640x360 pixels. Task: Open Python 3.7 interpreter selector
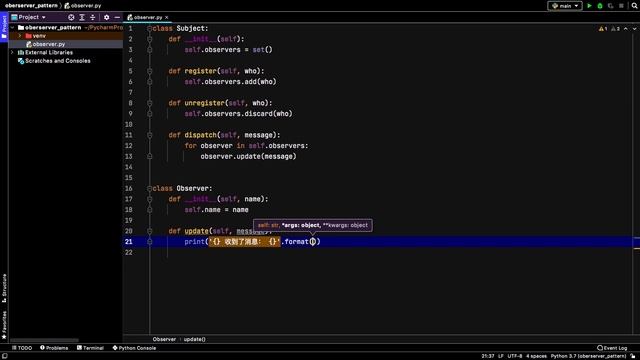click(x=588, y=356)
